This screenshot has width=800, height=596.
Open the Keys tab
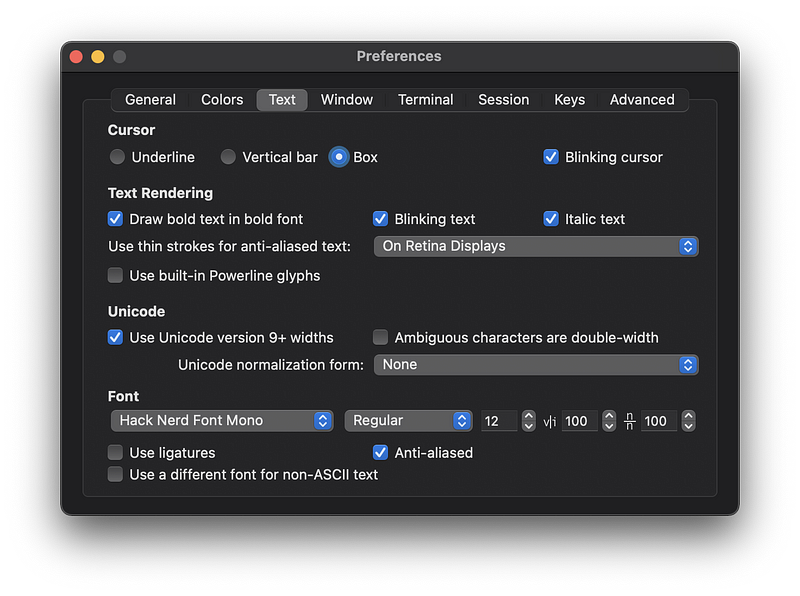tap(569, 100)
